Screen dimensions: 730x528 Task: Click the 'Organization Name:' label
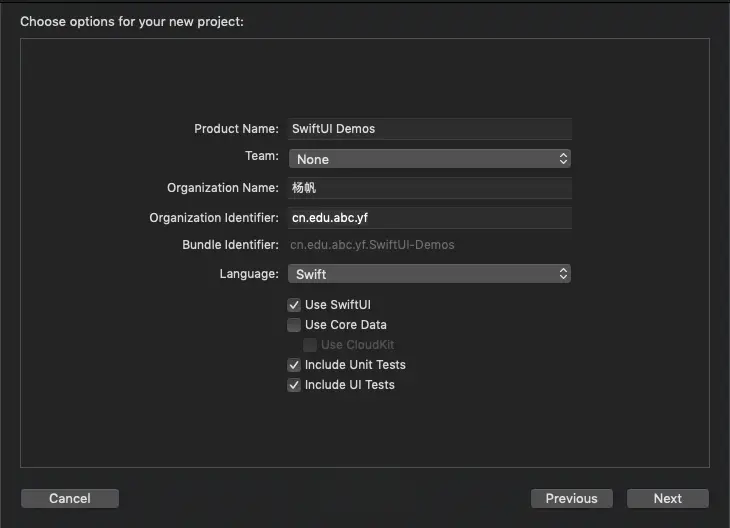223,188
